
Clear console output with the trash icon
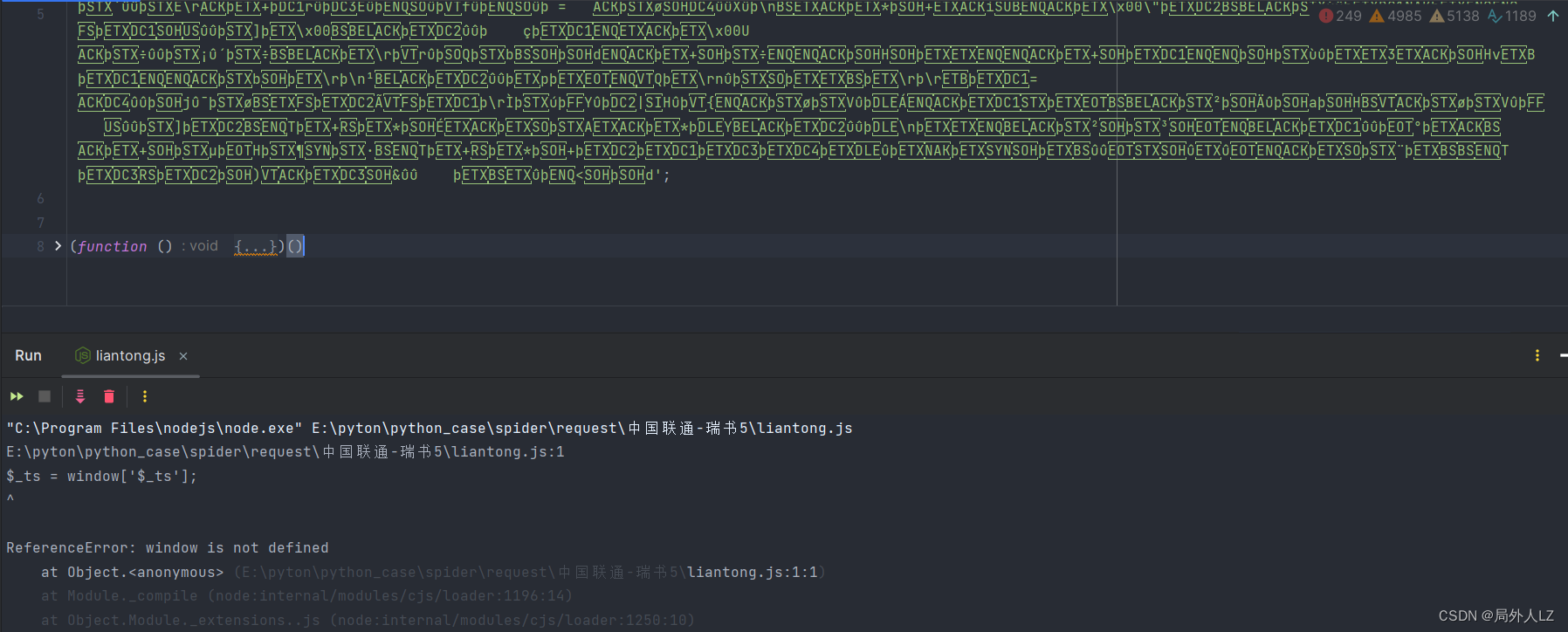pos(109,396)
